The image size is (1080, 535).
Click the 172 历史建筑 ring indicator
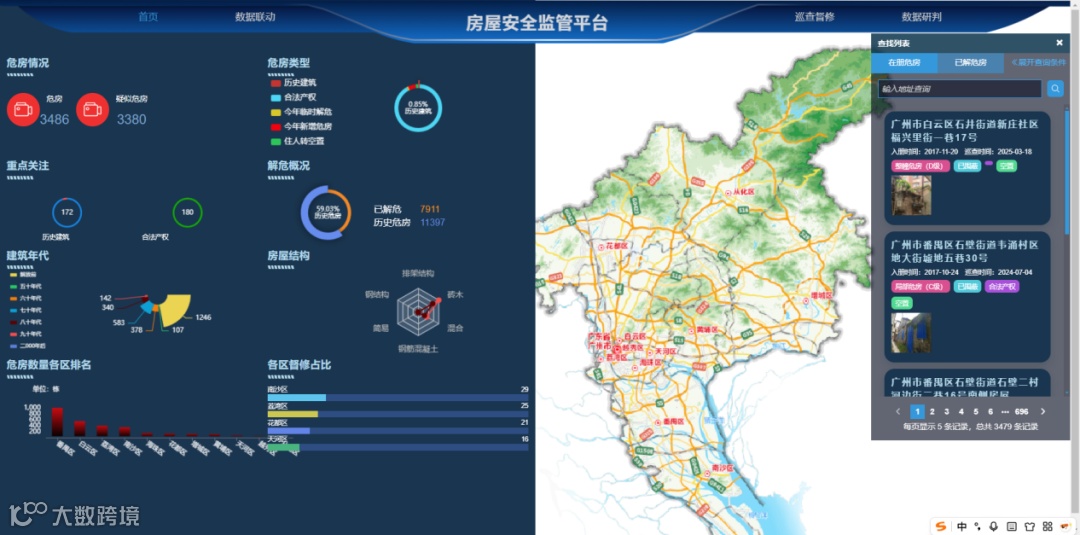pyautogui.click(x=67, y=212)
